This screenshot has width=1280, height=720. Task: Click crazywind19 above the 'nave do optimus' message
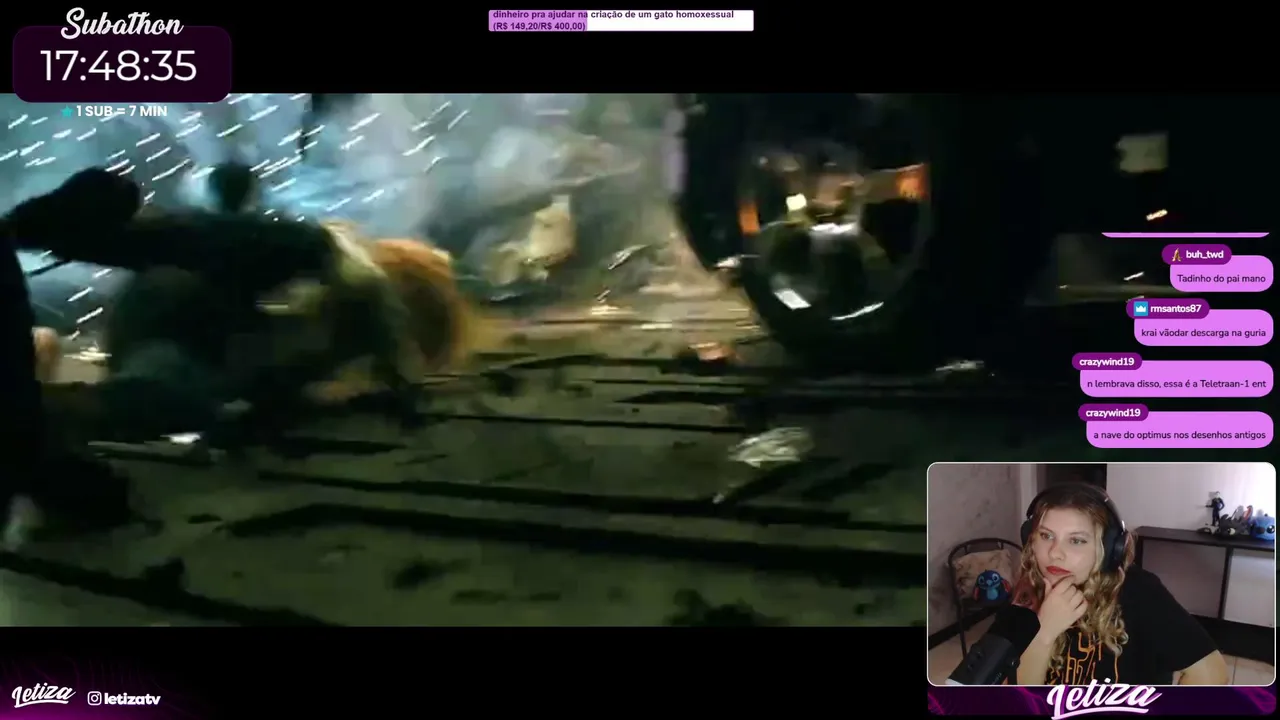(1112, 413)
